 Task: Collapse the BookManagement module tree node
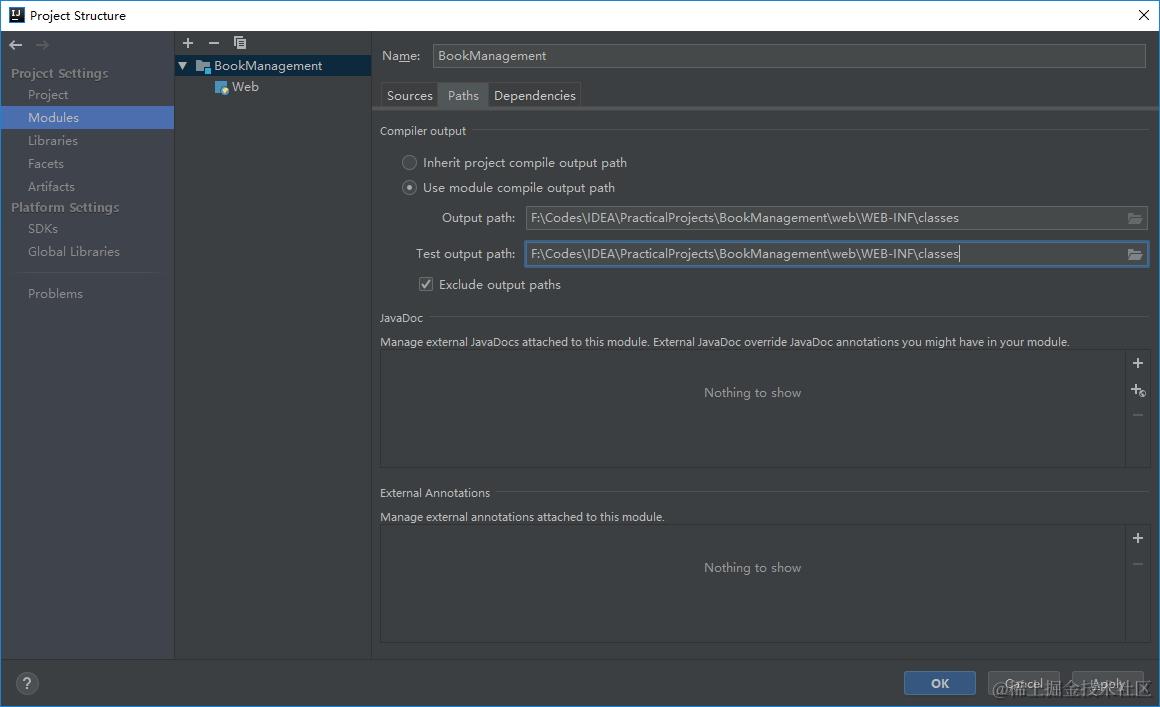(183, 66)
